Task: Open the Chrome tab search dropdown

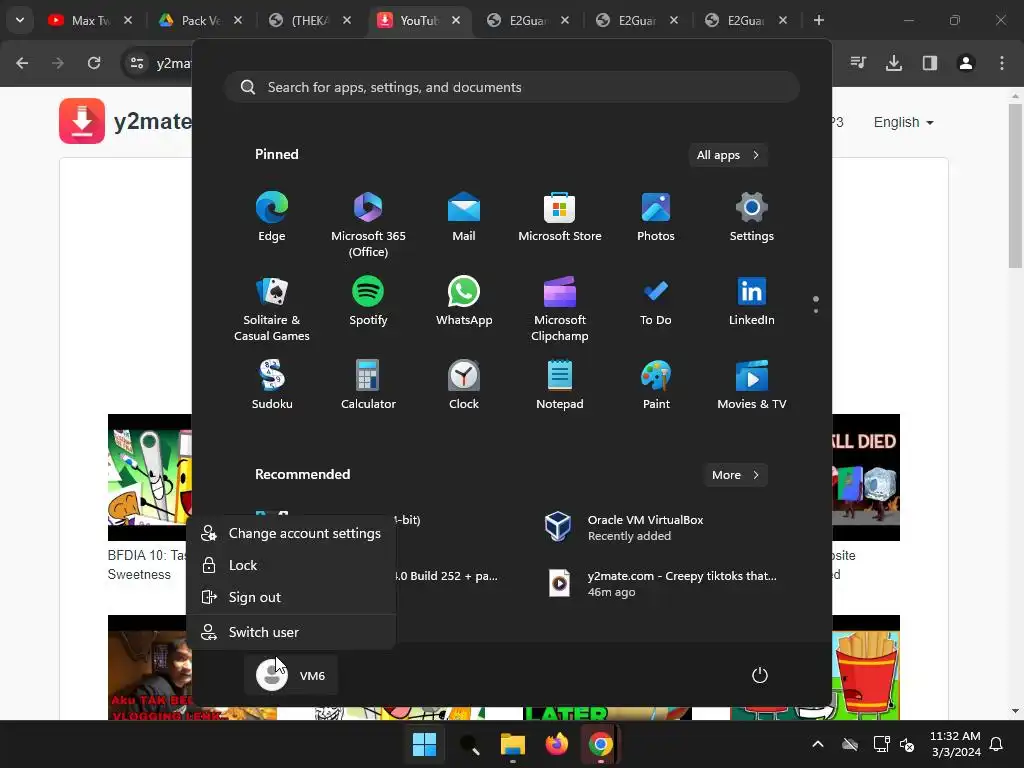Action: [x=20, y=20]
